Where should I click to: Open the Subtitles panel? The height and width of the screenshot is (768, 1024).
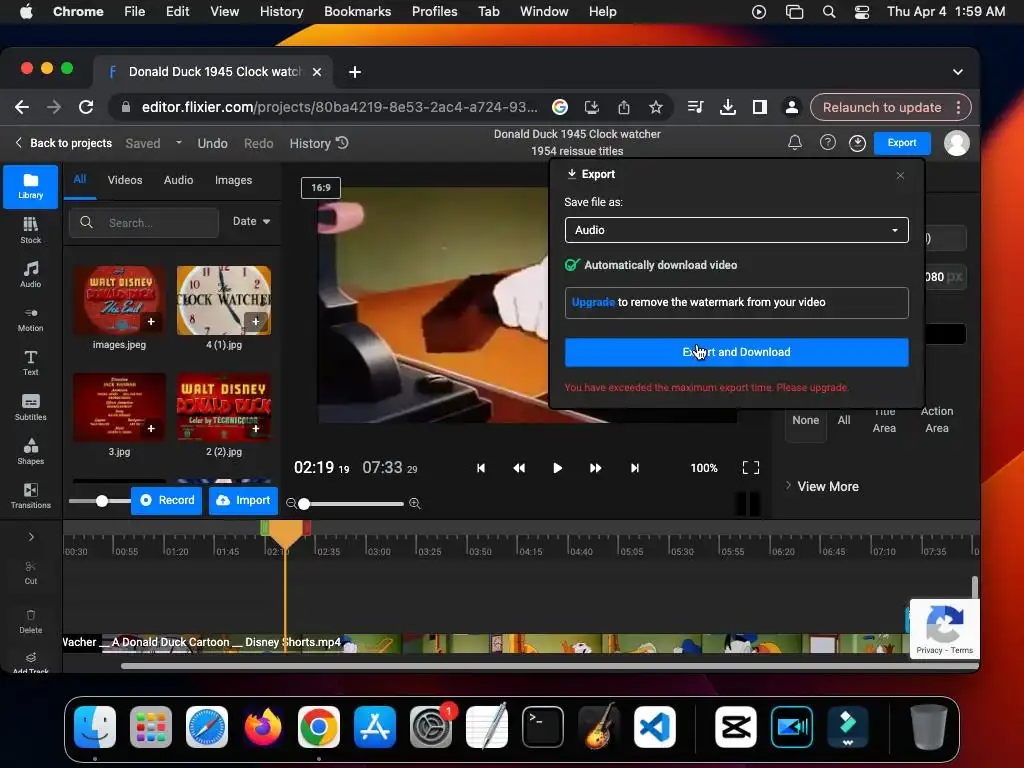(30, 407)
